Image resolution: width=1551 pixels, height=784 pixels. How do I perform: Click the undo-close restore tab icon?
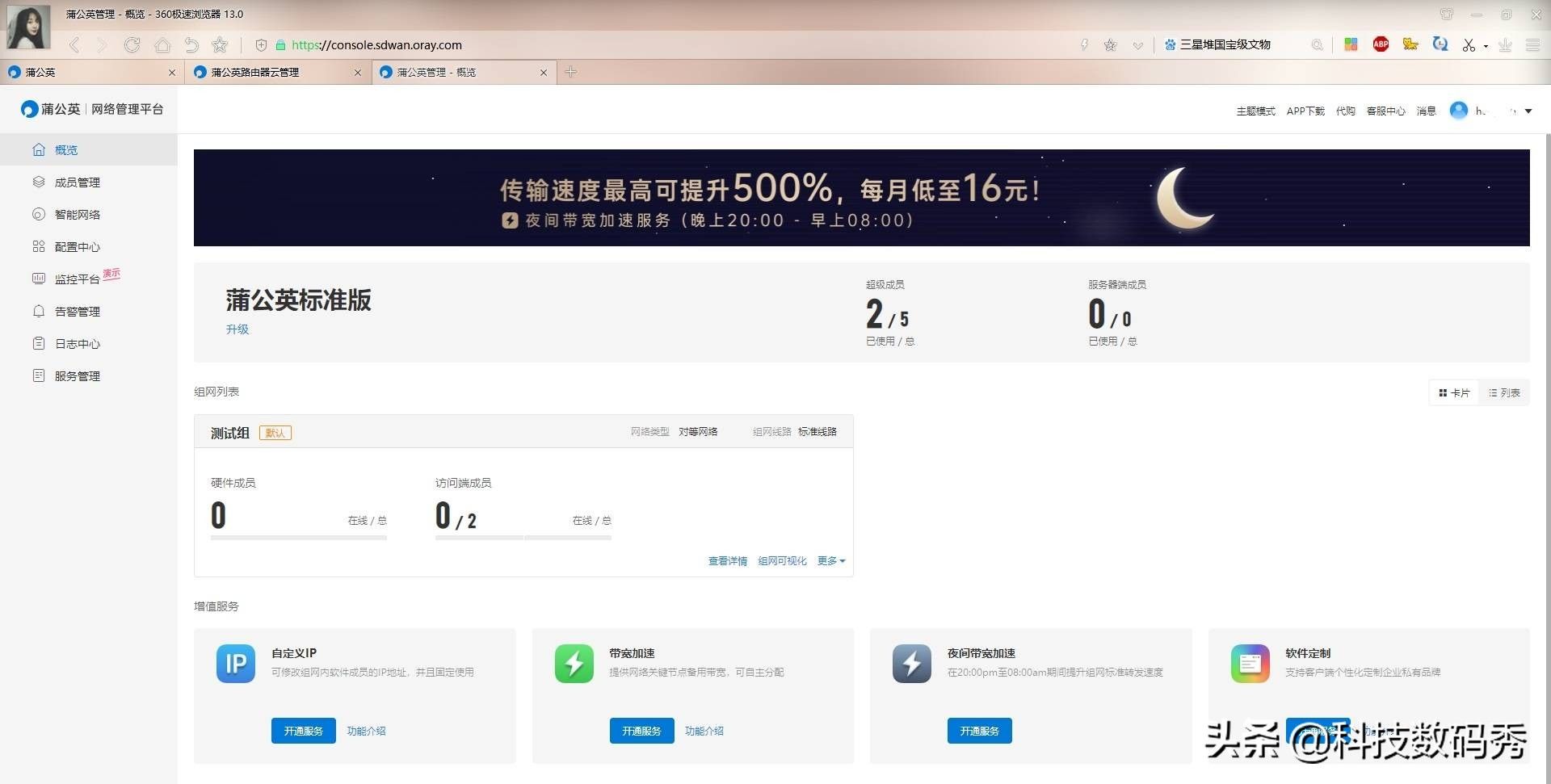pyautogui.click(x=191, y=45)
